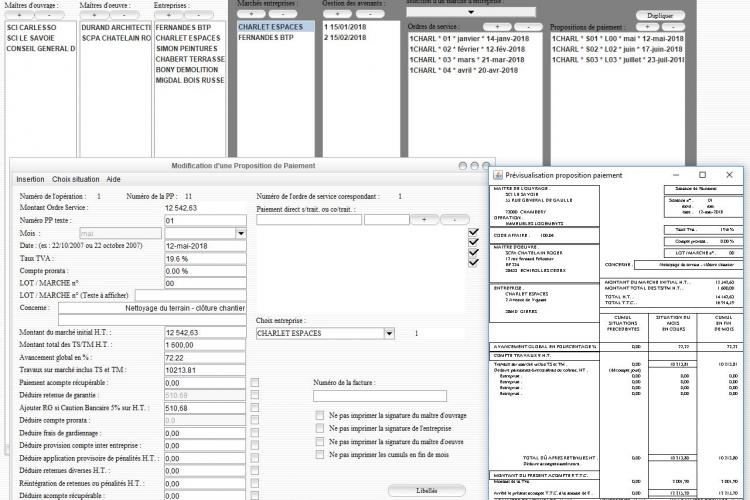The width and height of the screenshot is (750, 500).
Task: Remove a proposition de paiement with minus button
Action: point(673,27)
